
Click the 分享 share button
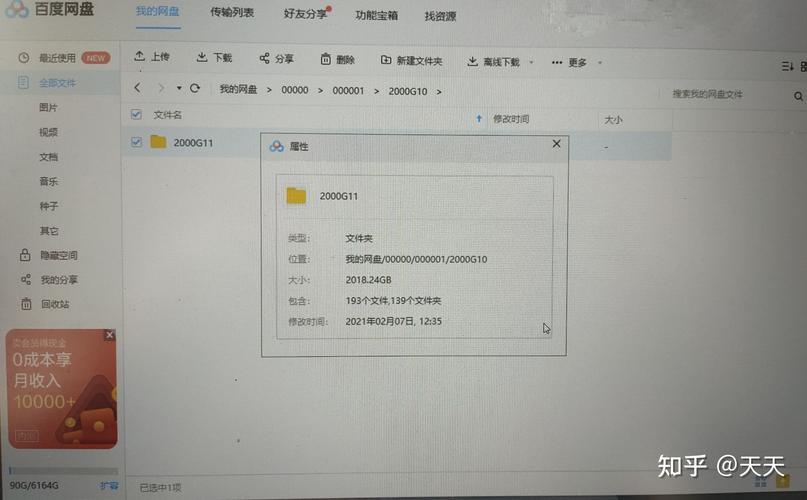[x=276, y=58]
